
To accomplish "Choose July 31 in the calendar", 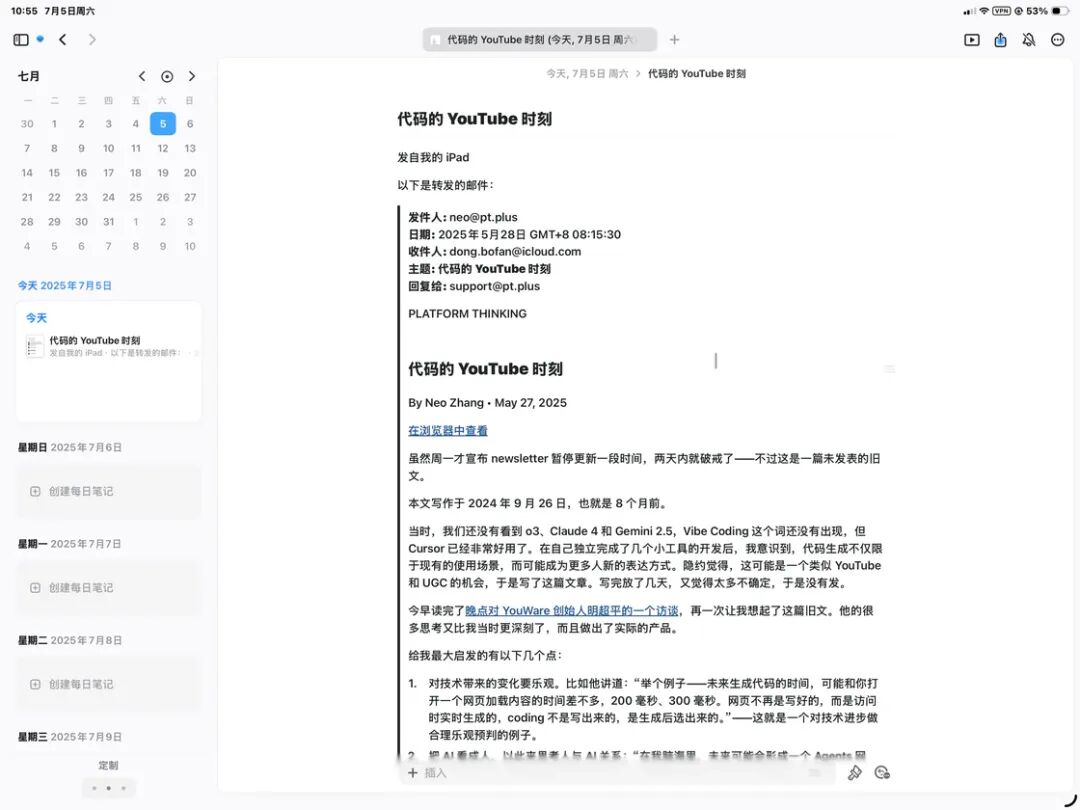I will 109,222.
